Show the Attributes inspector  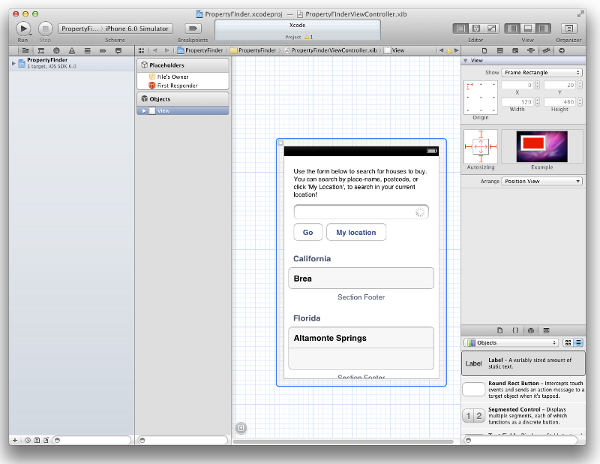click(531, 50)
